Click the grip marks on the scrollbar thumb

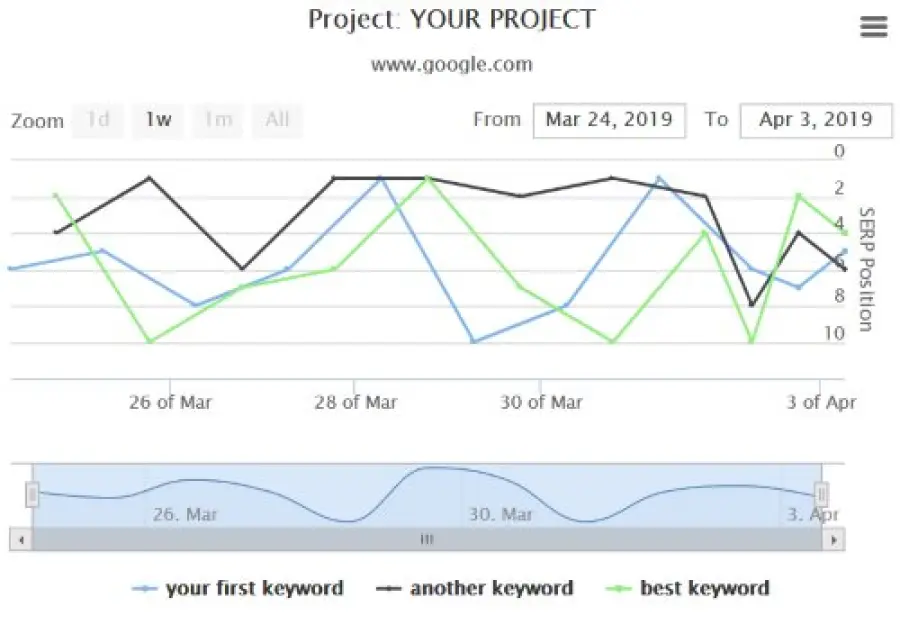tap(428, 539)
